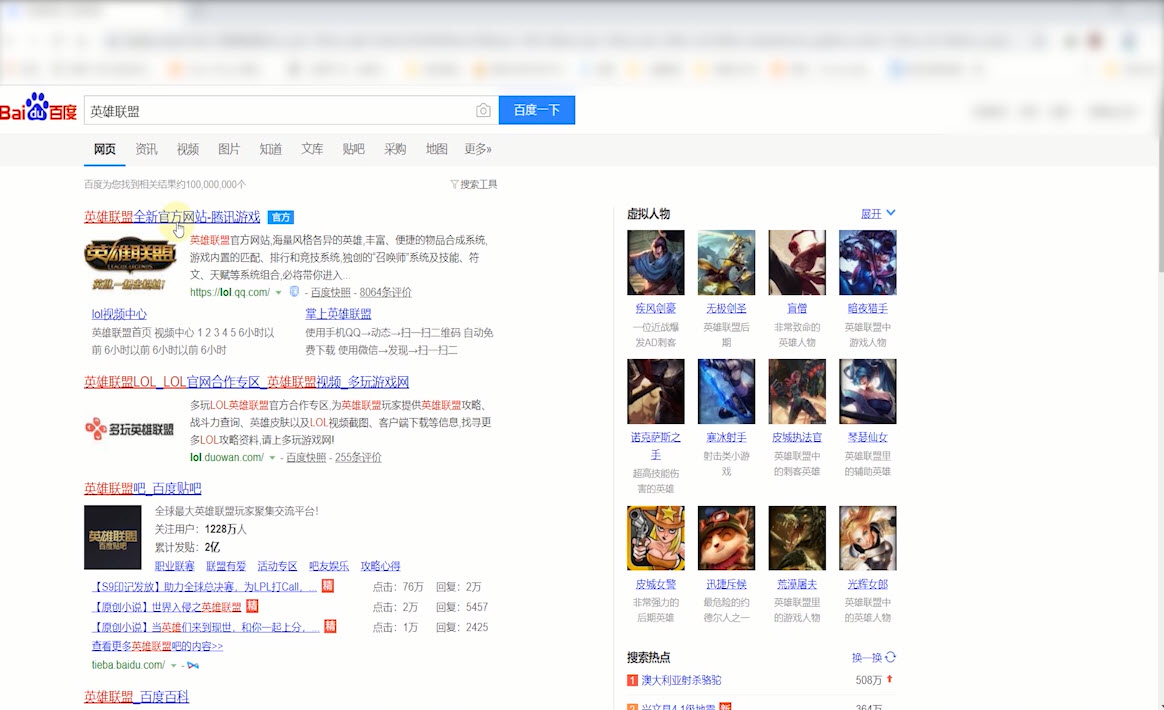The height and width of the screenshot is (710, 1164).
Task: Switch to the 资讯 tab
Action: coord(146,149)
